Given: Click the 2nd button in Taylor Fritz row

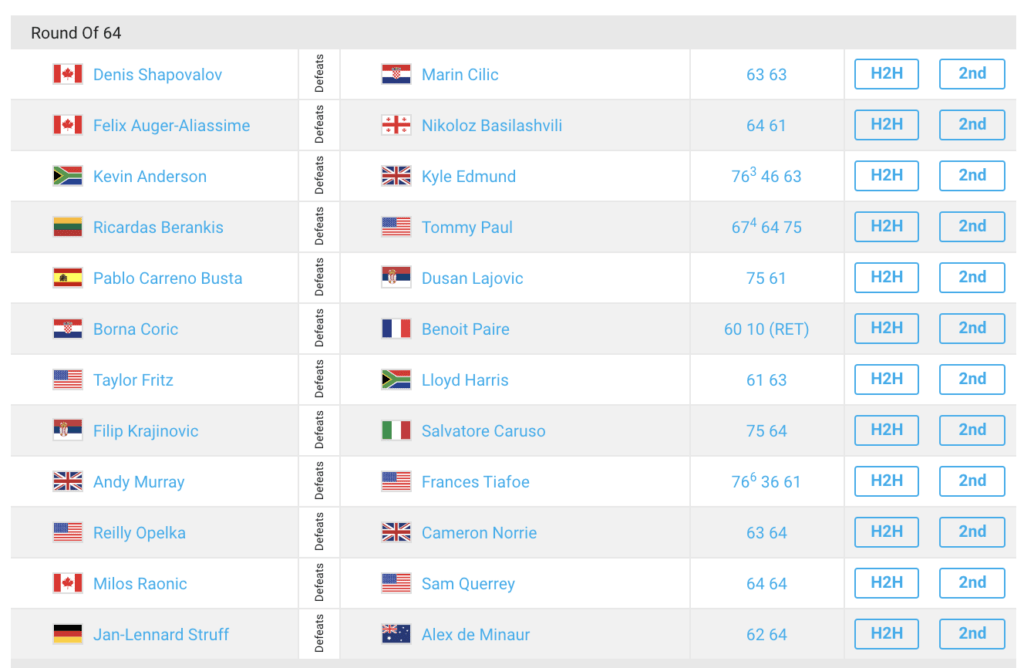Looking at the screenshot, I should coord(972,379).
